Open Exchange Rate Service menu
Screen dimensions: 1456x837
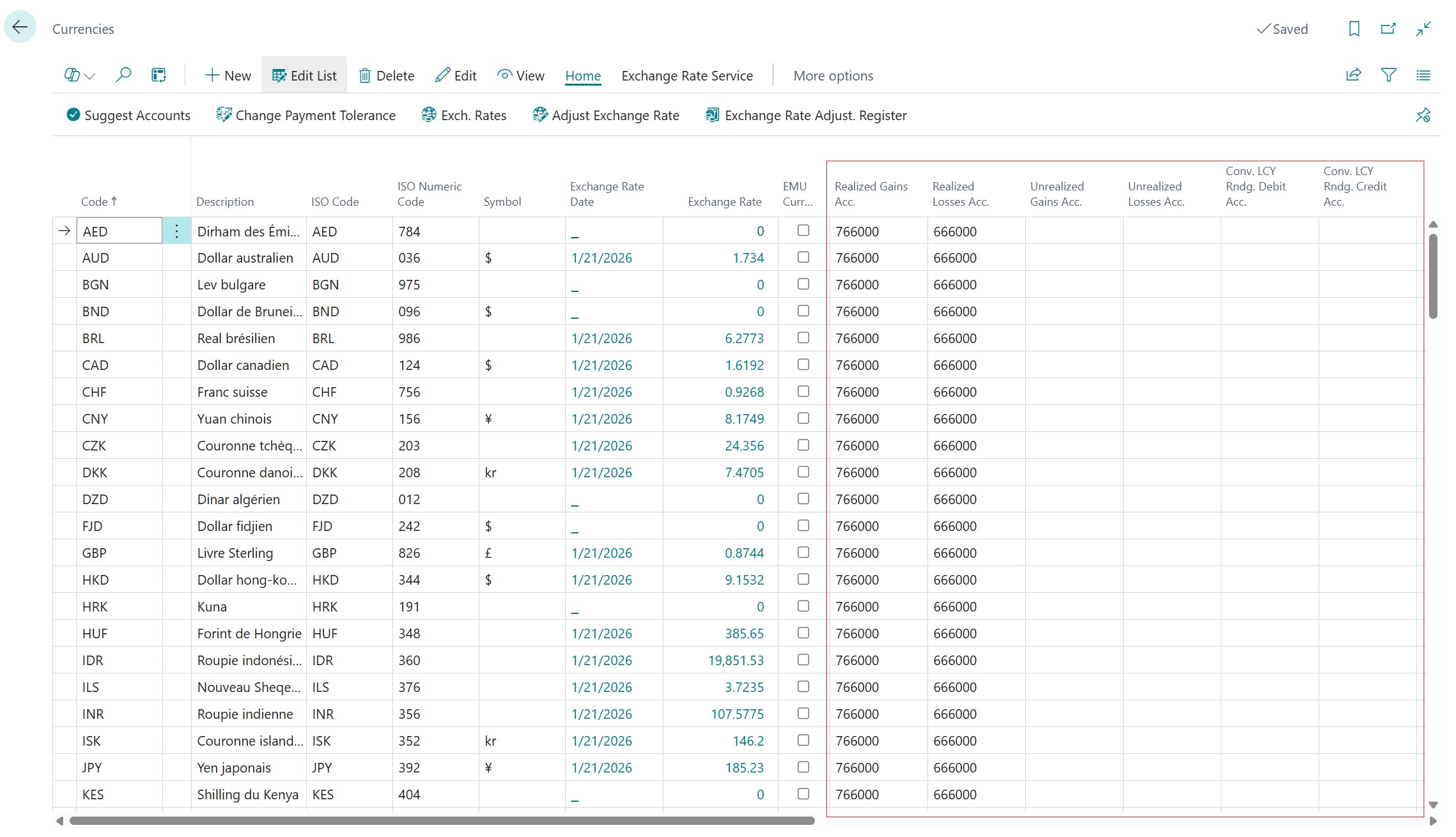pos(687,75)
